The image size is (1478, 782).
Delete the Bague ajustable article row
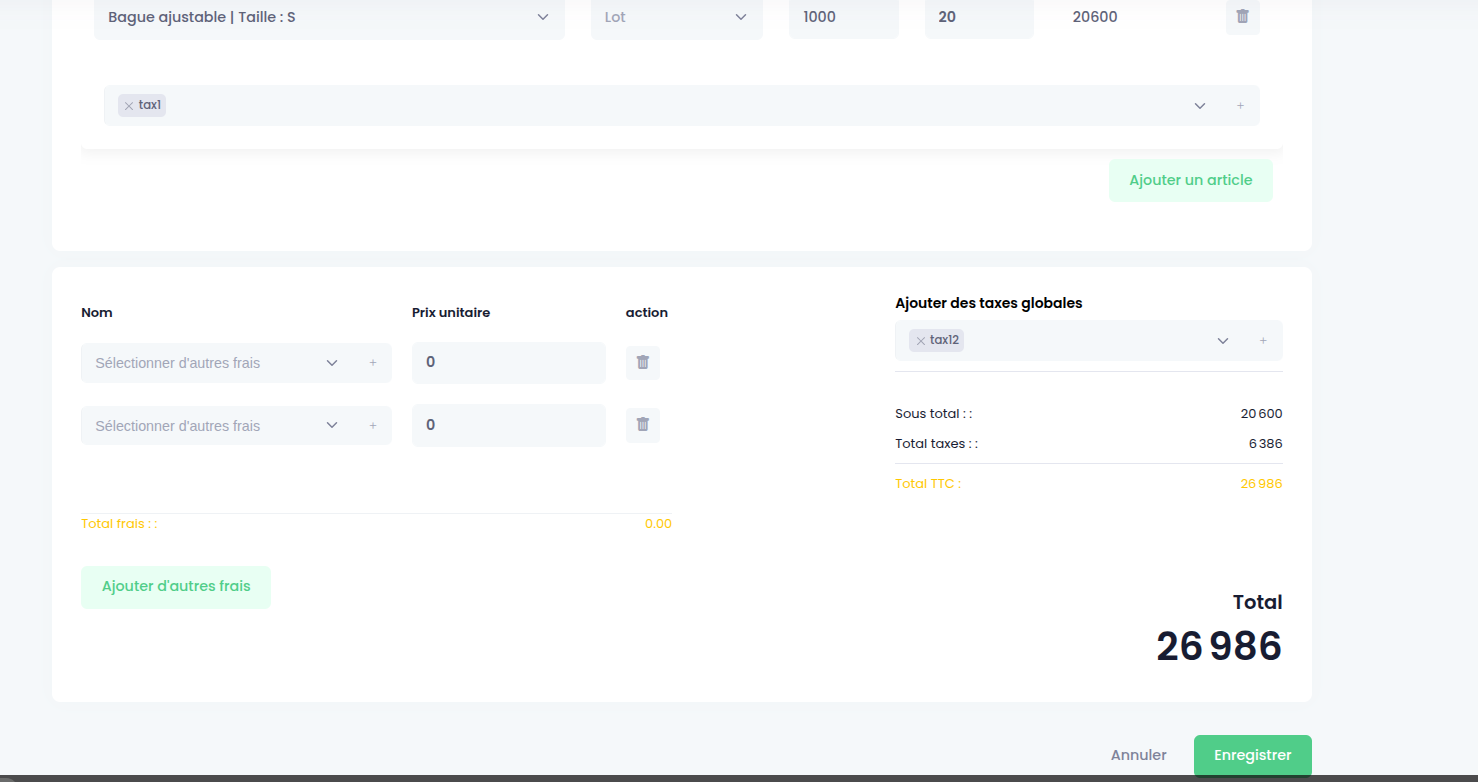(1242, 17)
